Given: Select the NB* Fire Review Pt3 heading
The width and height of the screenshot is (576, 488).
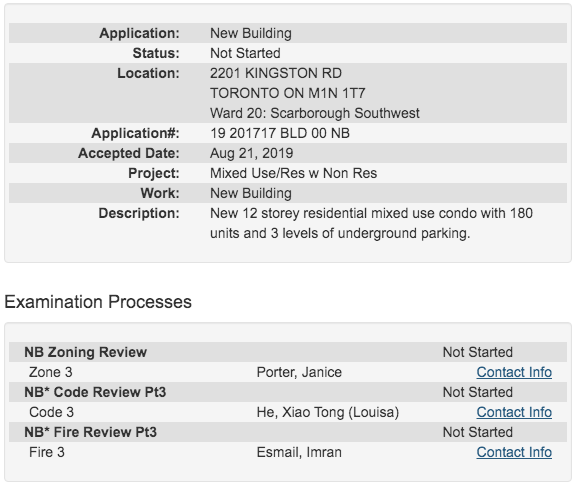Looking at the screenshot, I should click(90, 432).
